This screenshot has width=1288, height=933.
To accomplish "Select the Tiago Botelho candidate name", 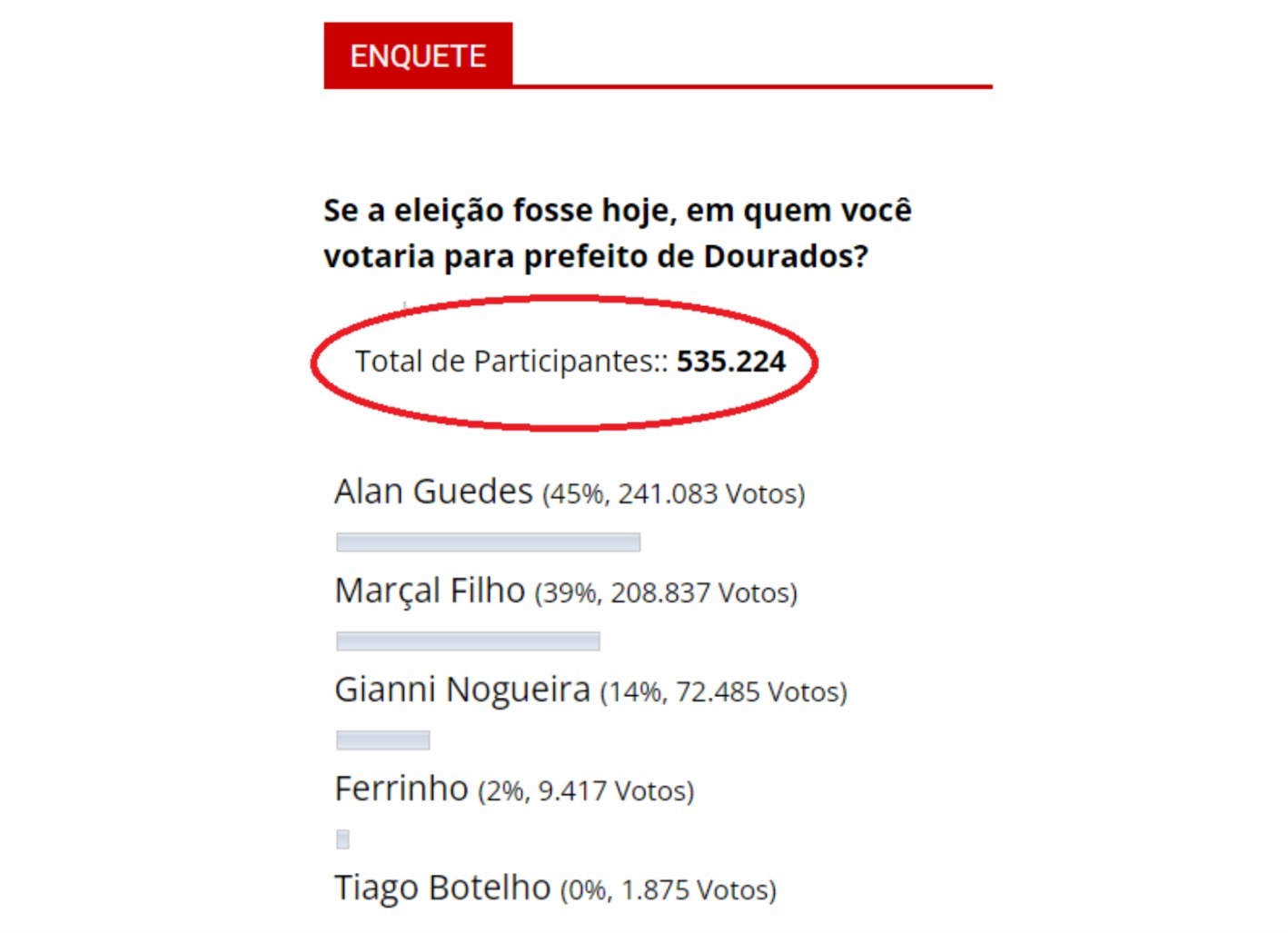I will click(x=442, y=888).
